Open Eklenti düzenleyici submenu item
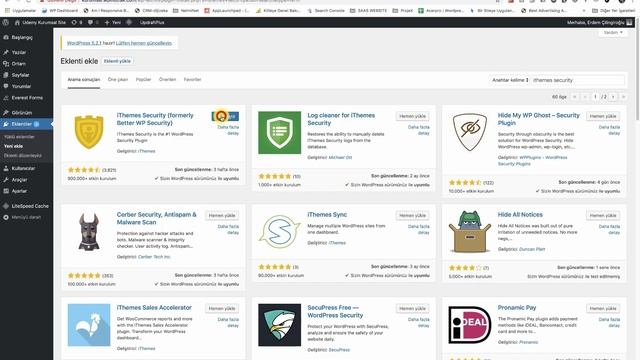 [22, 156]
